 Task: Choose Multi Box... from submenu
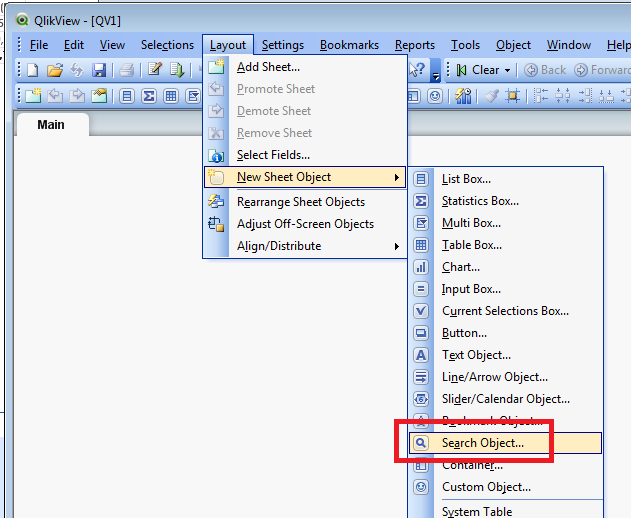[505, 223]
